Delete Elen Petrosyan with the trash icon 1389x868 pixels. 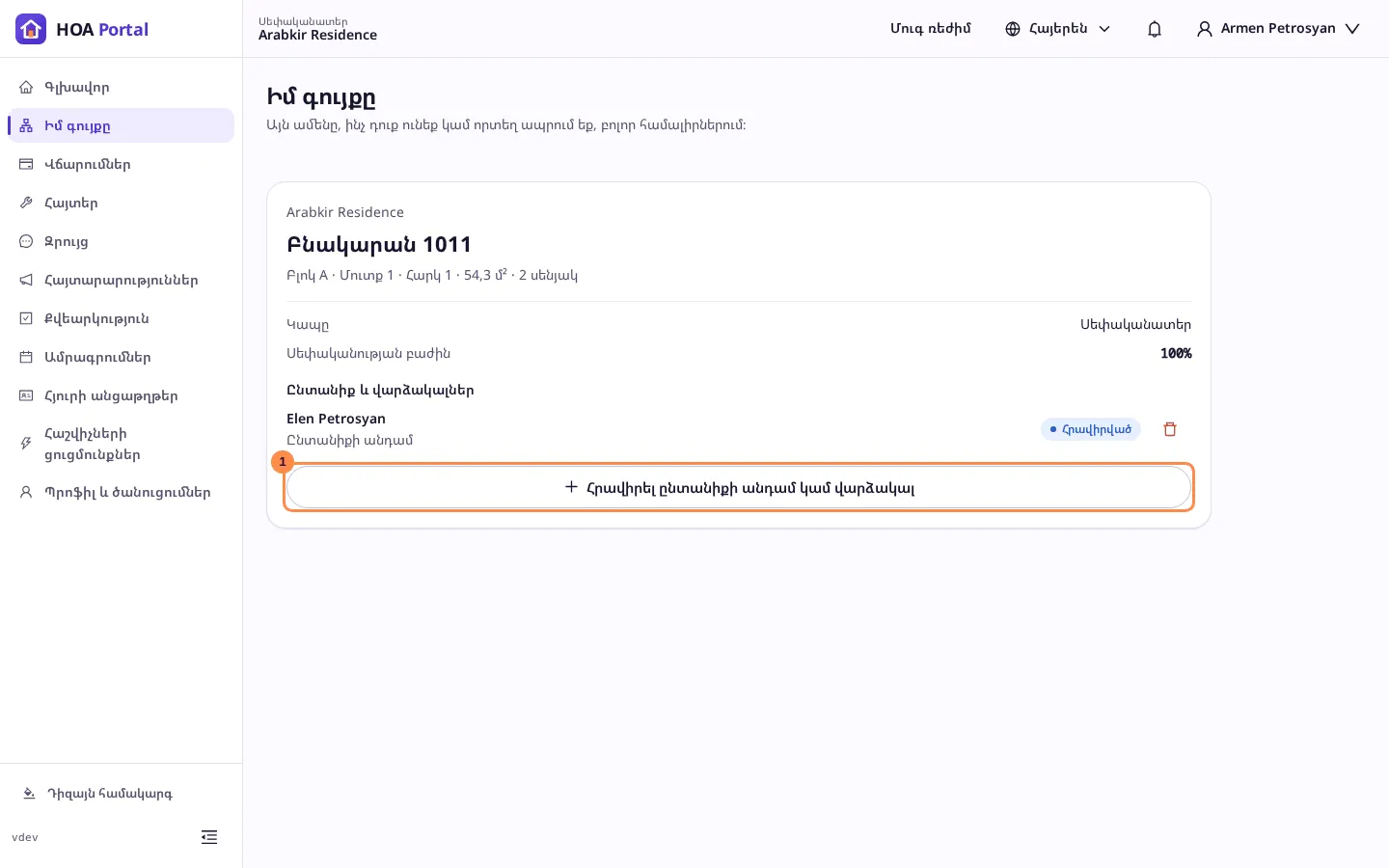(x=1170, y=429)
